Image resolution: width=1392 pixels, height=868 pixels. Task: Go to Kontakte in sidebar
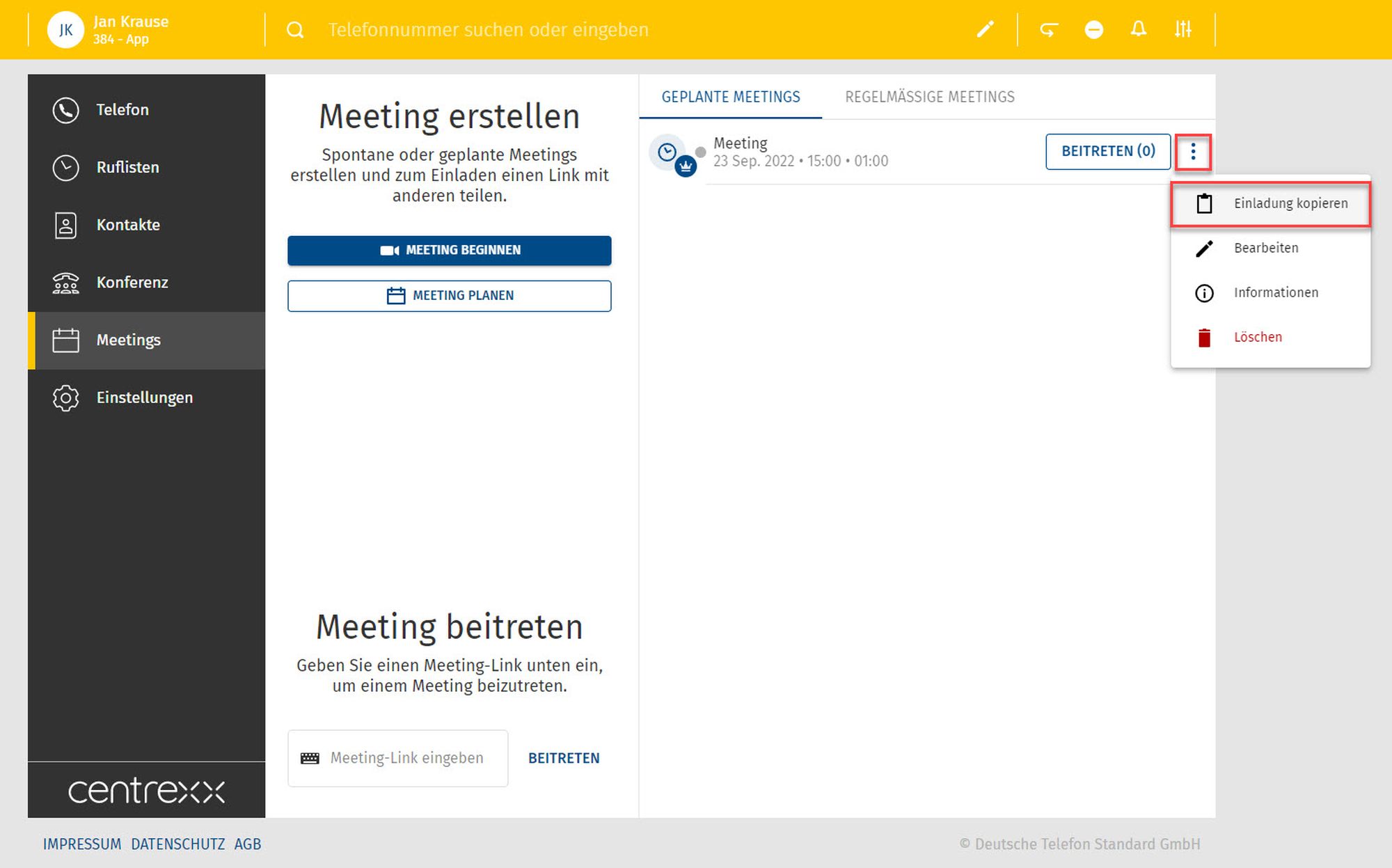coord(128,225)
